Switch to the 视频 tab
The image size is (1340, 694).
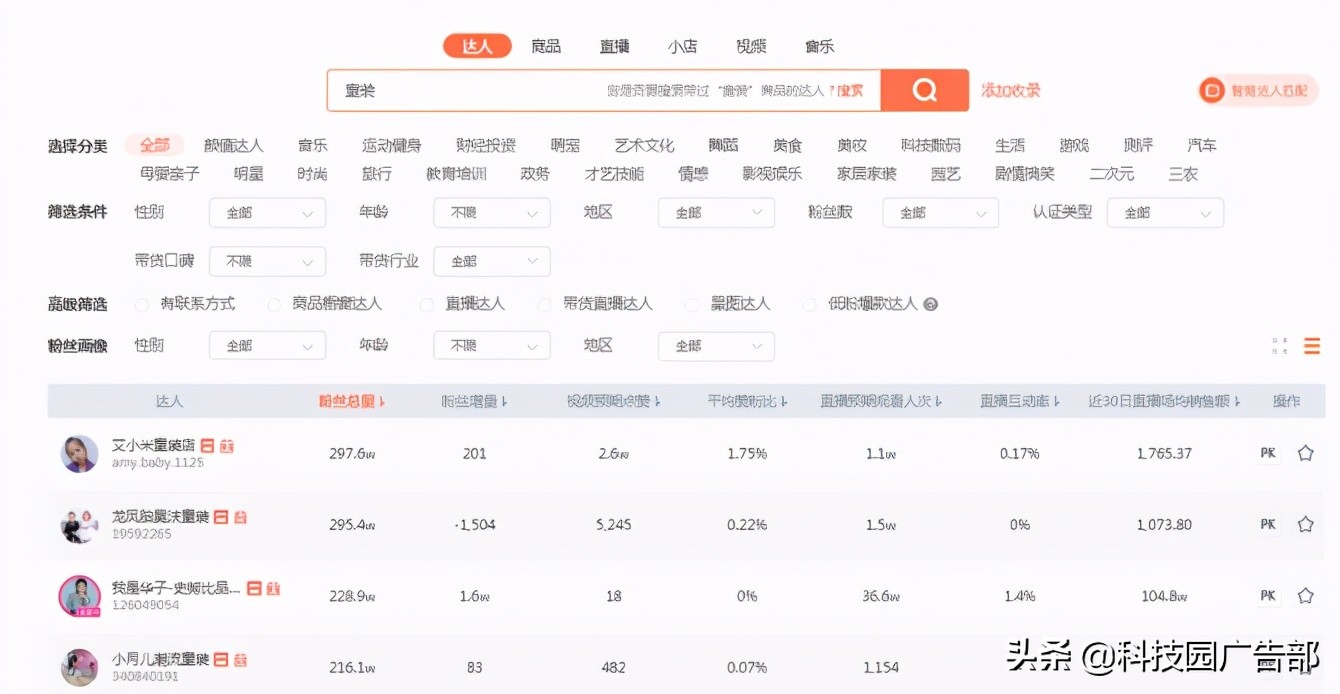(x=749, y=45)
